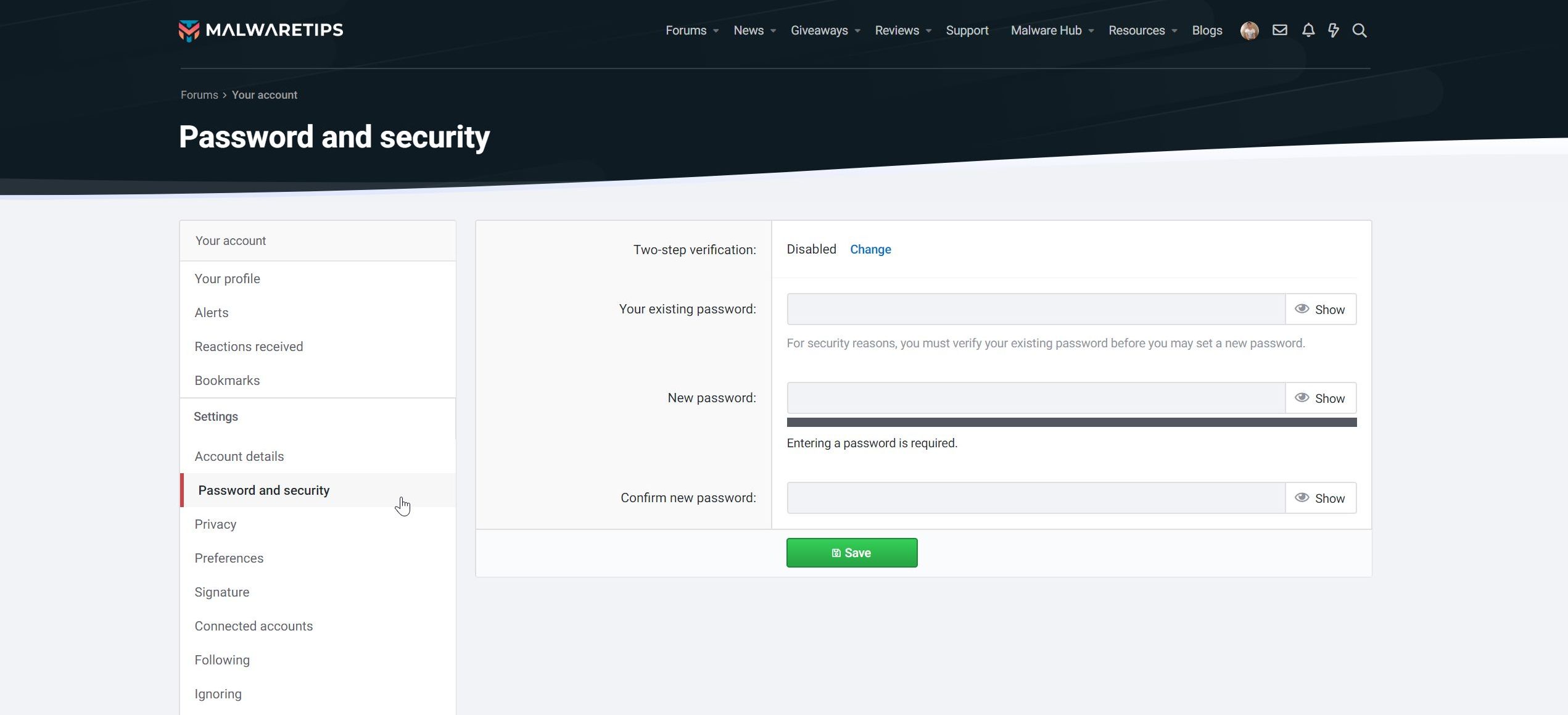The image size is (1568, 715).
Task: Toggle Show for the new password field
Action: [x=1320, y=399]
